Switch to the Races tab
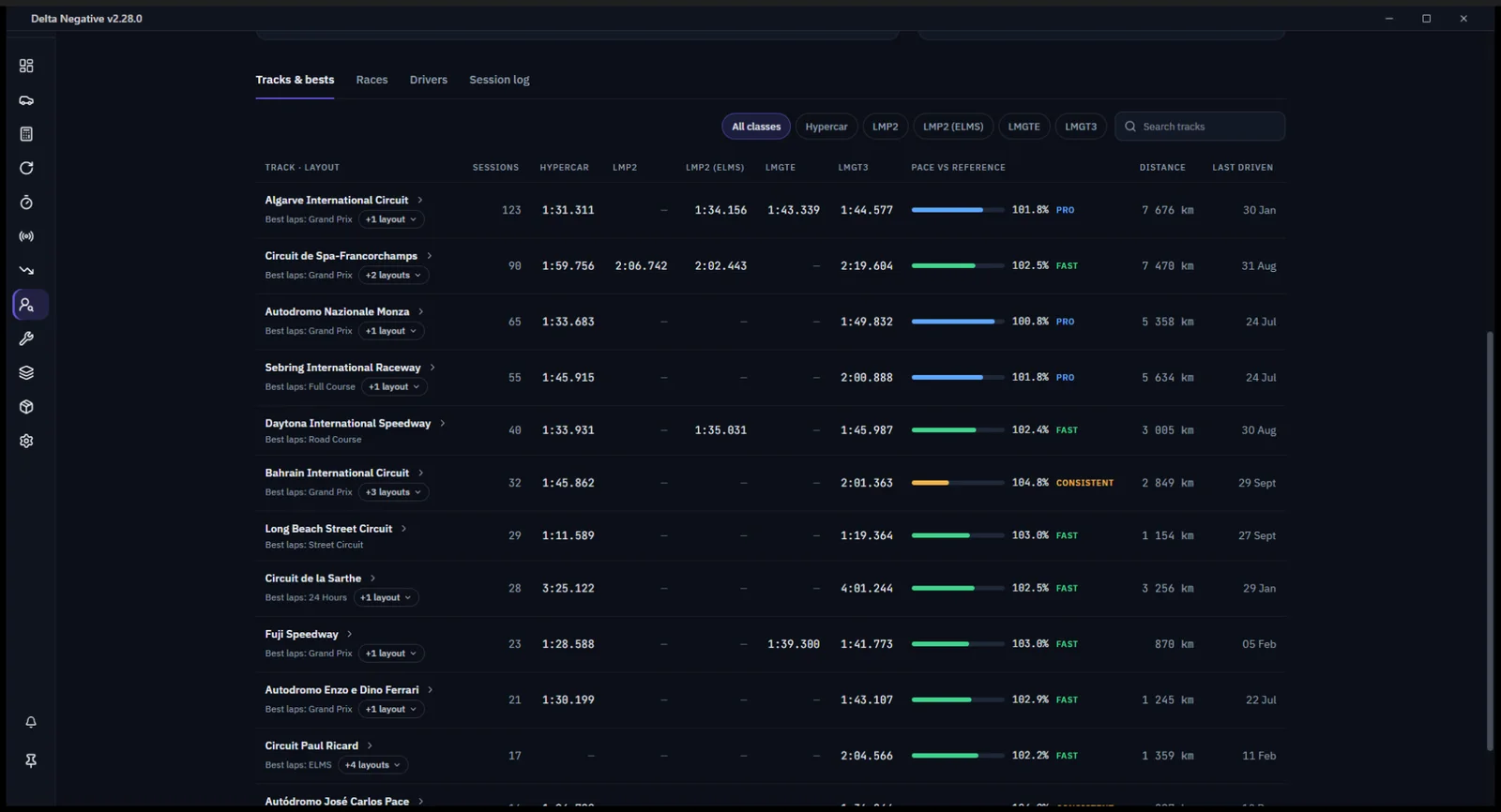 (371, 80)
